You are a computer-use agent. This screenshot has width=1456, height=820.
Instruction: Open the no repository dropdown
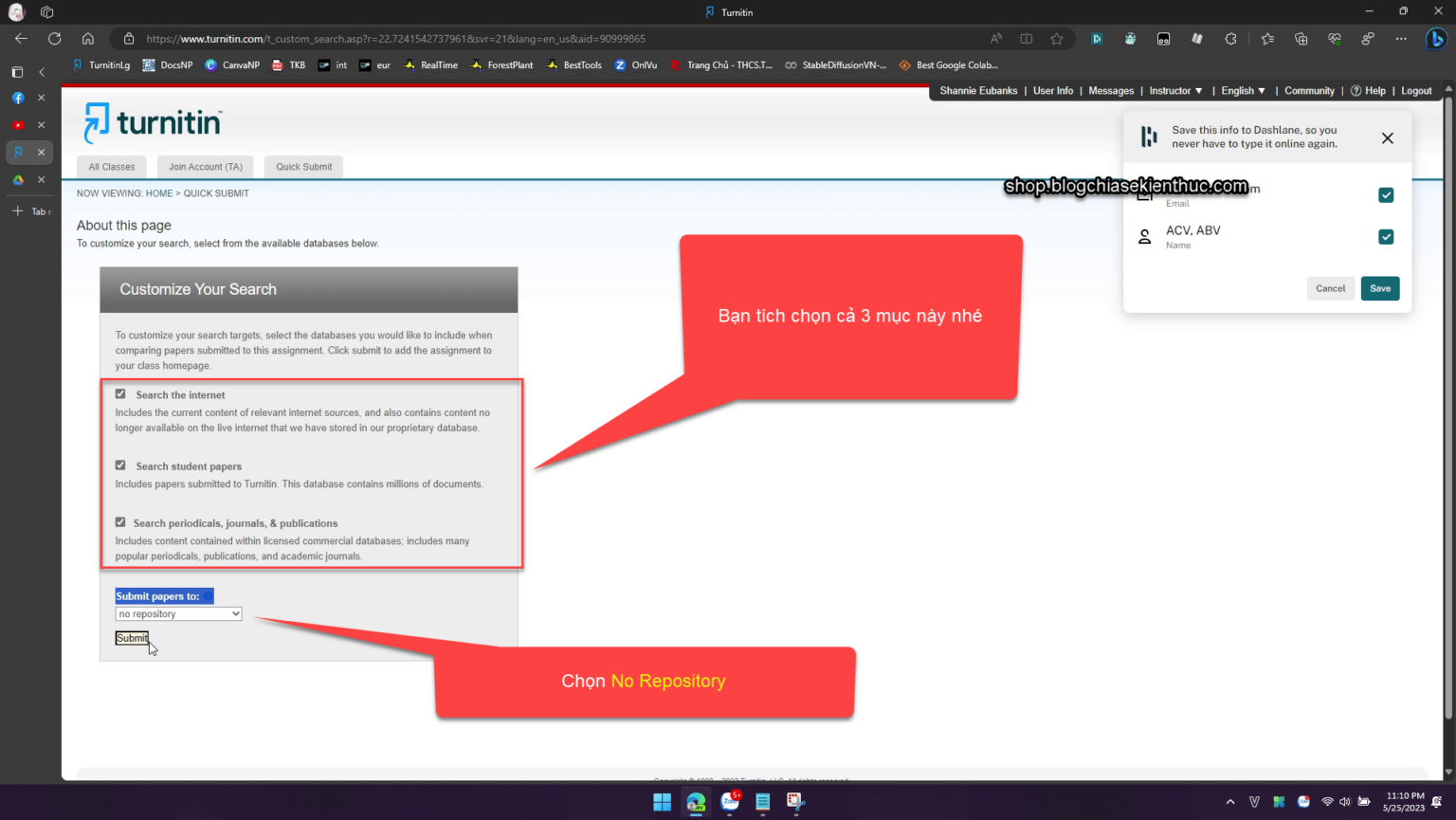pyautogui.click(x=178, y=613)
